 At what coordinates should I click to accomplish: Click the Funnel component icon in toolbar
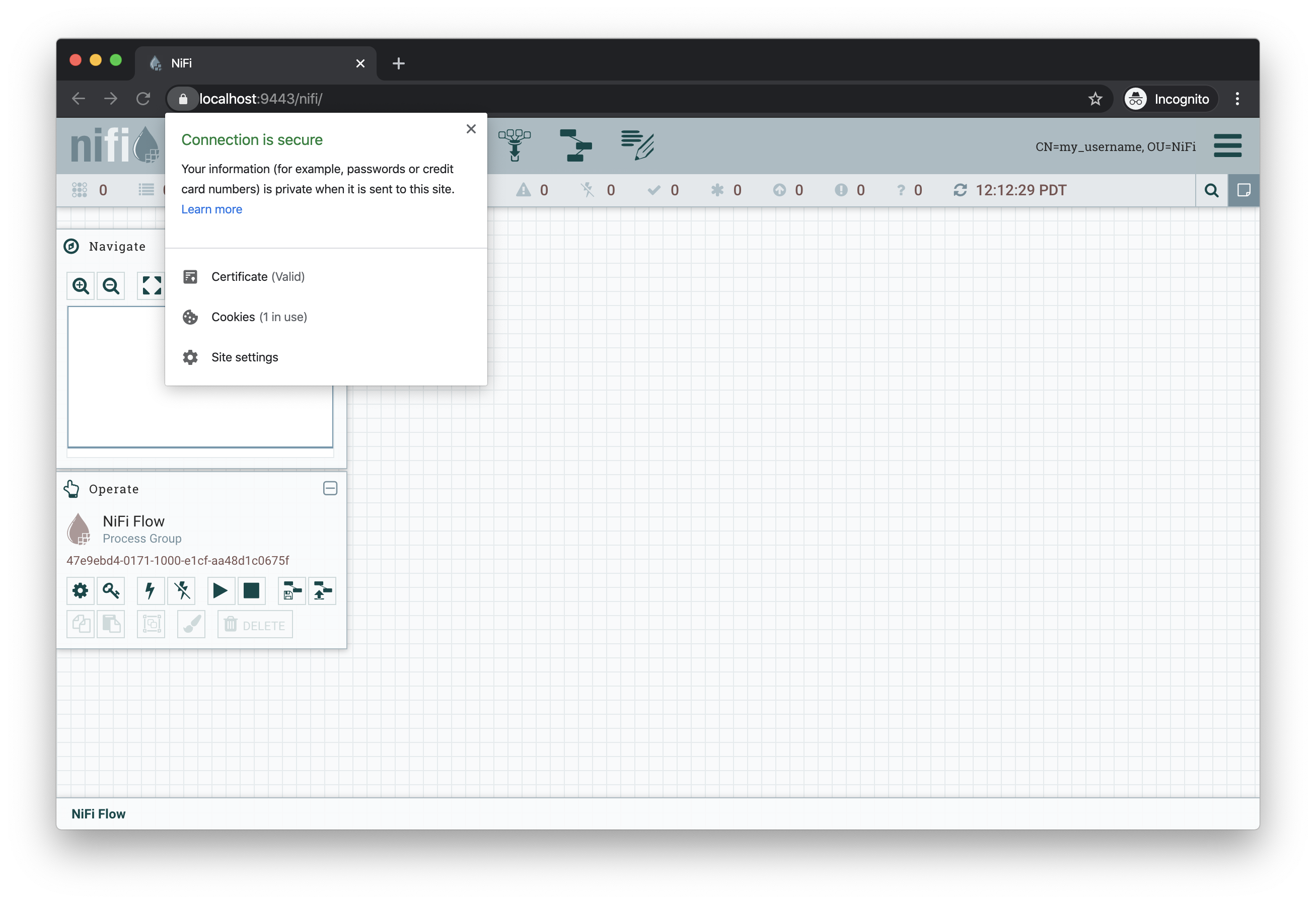pos(514,145)
